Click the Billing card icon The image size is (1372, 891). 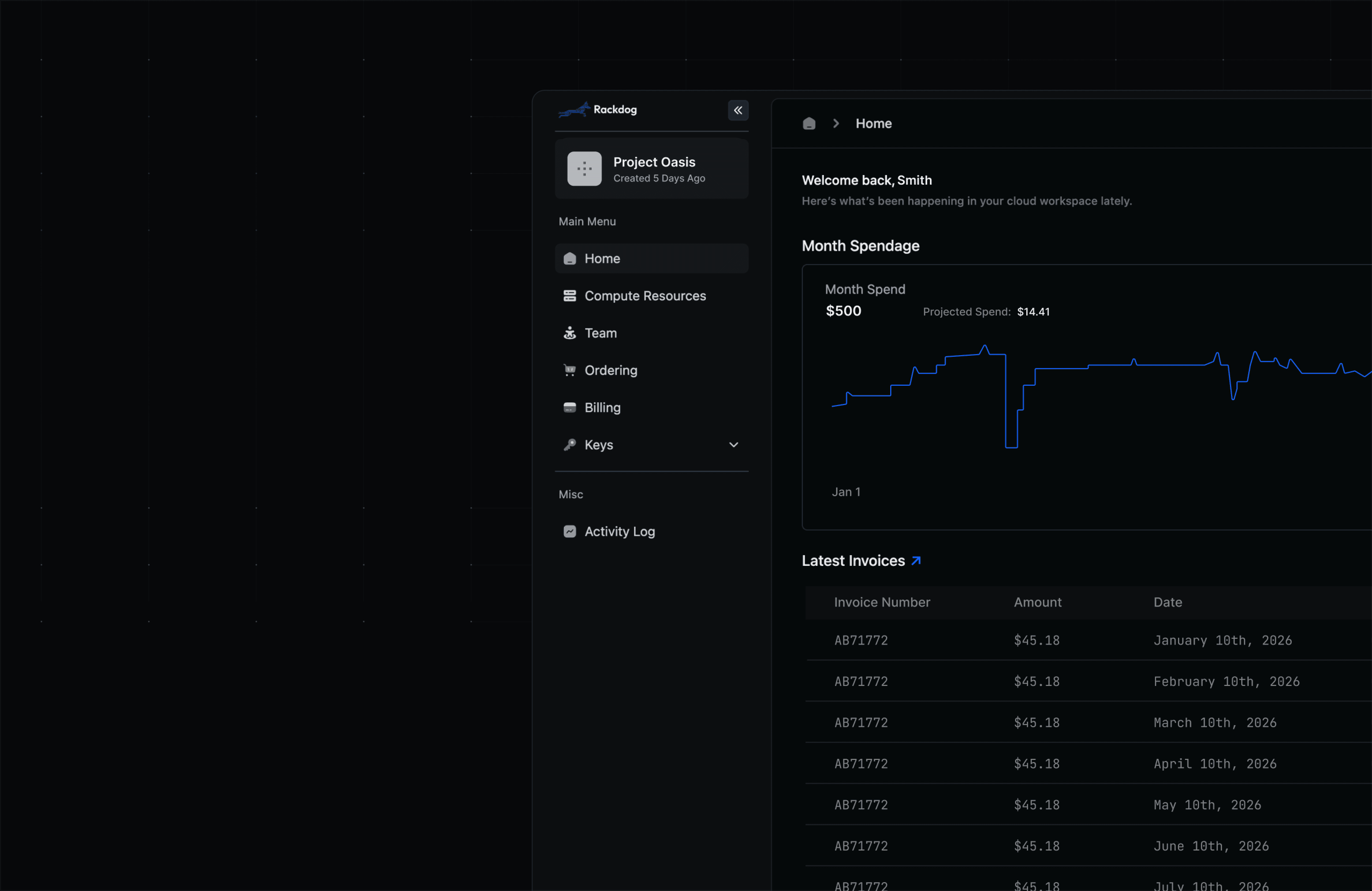[569, 408]
